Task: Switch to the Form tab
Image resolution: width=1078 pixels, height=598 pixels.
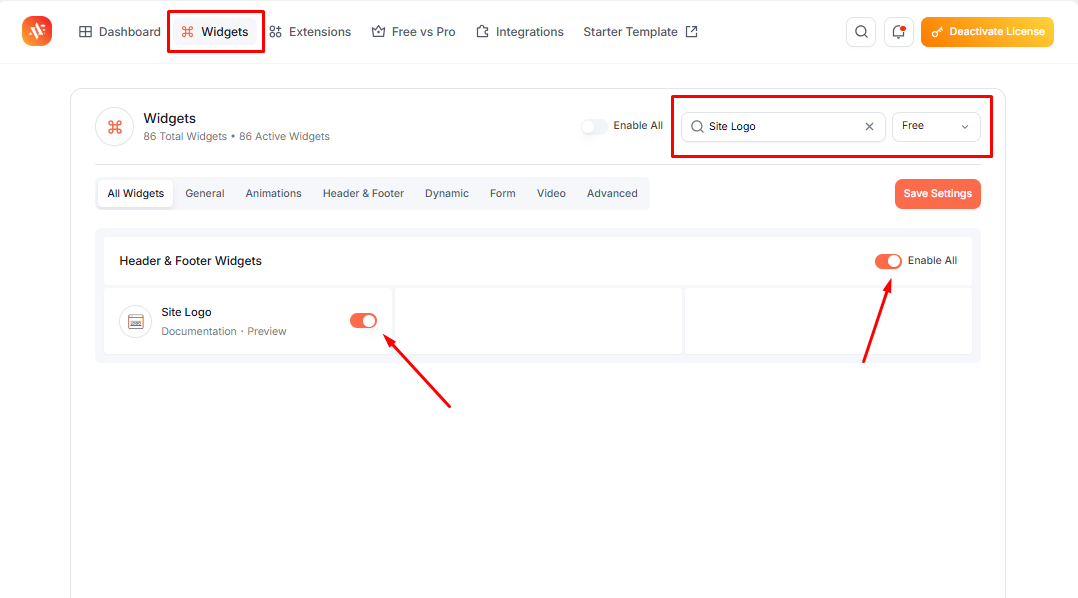Action: coord(503,194)
